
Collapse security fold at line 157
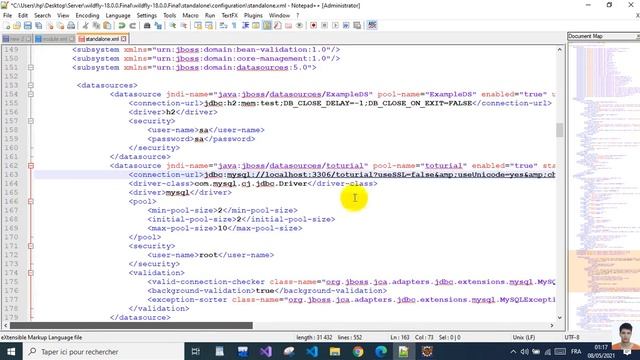click(31, 121)
